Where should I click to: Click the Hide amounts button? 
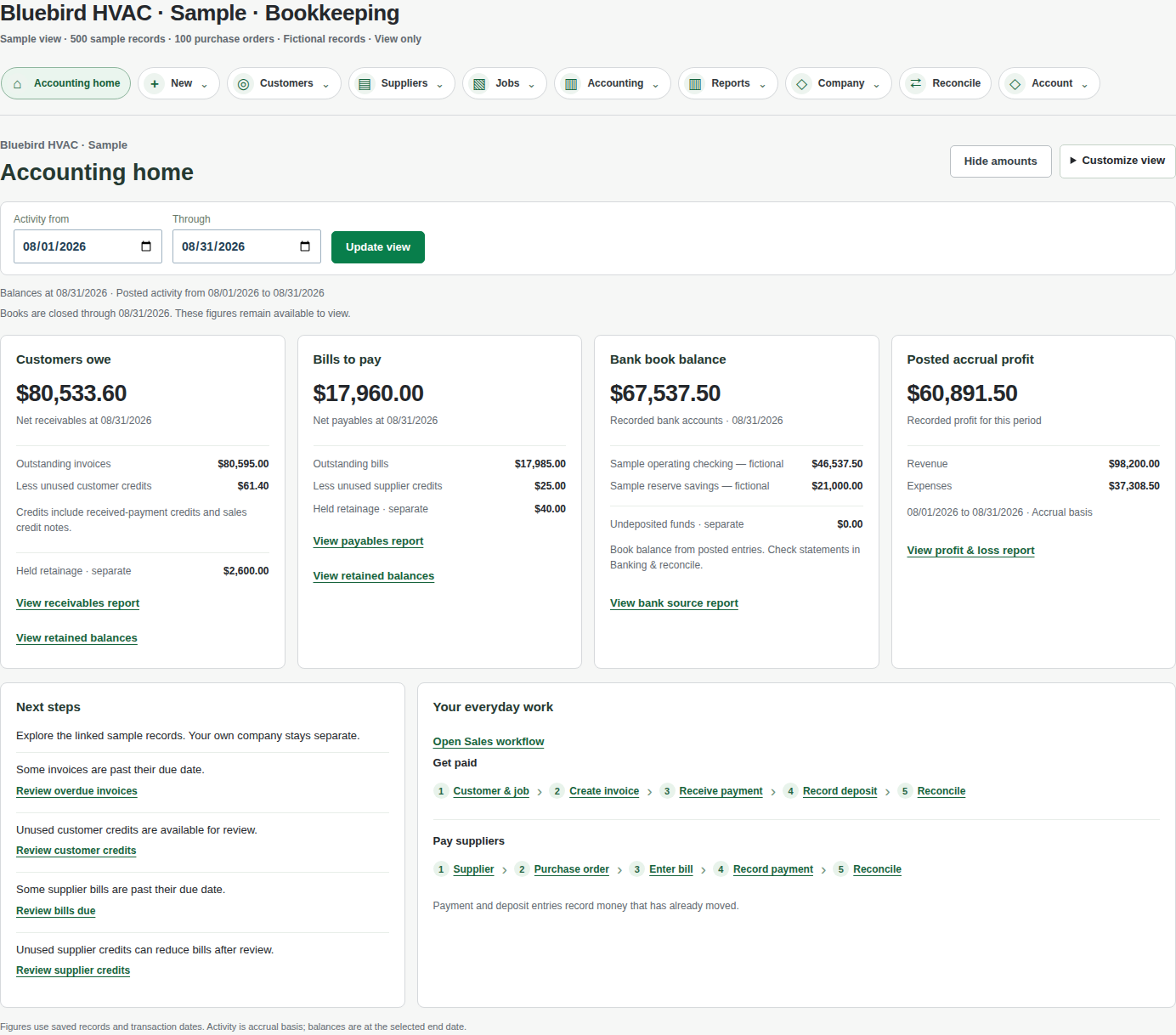[1000, 161]
